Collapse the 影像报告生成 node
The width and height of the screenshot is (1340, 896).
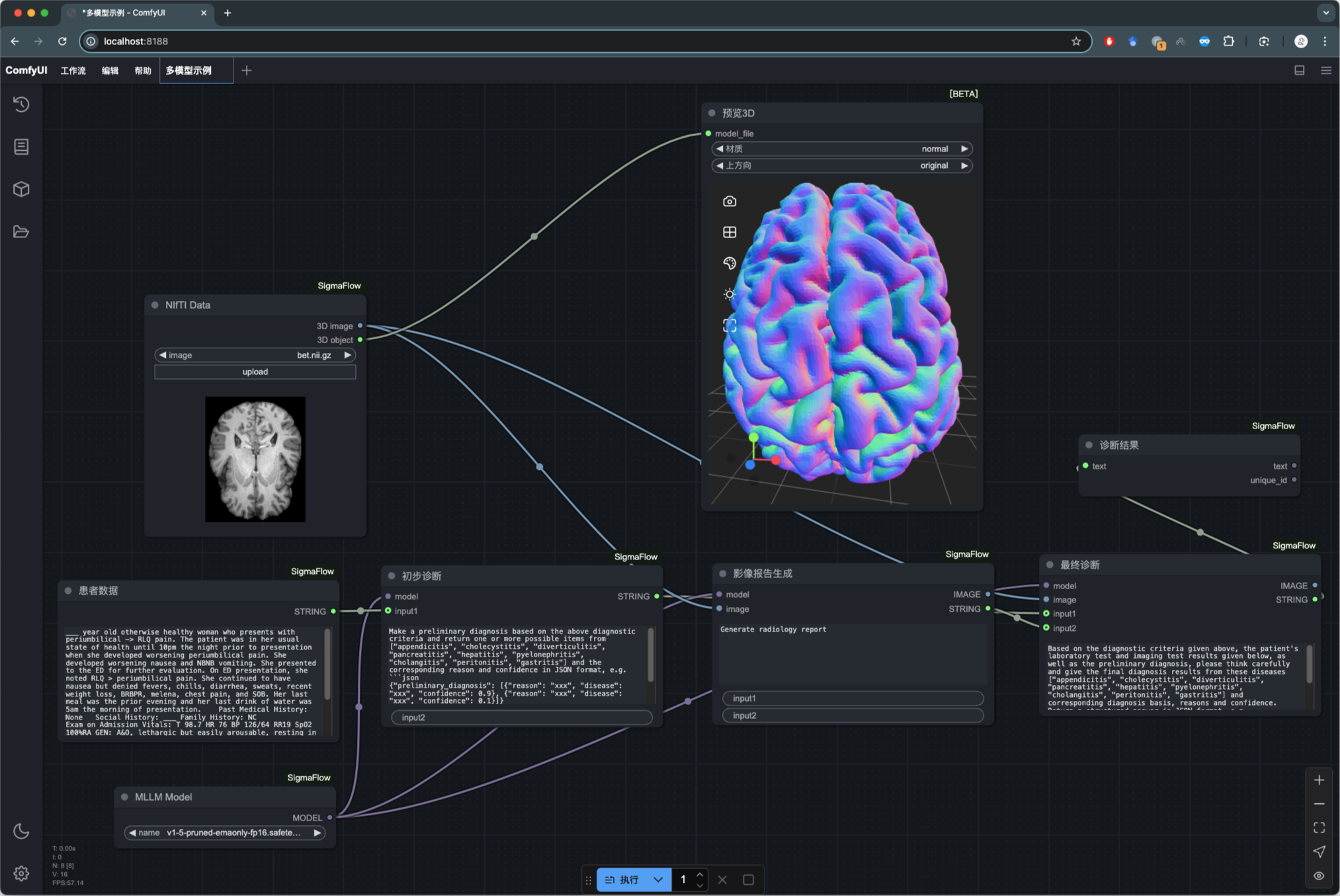coord(722,573)
